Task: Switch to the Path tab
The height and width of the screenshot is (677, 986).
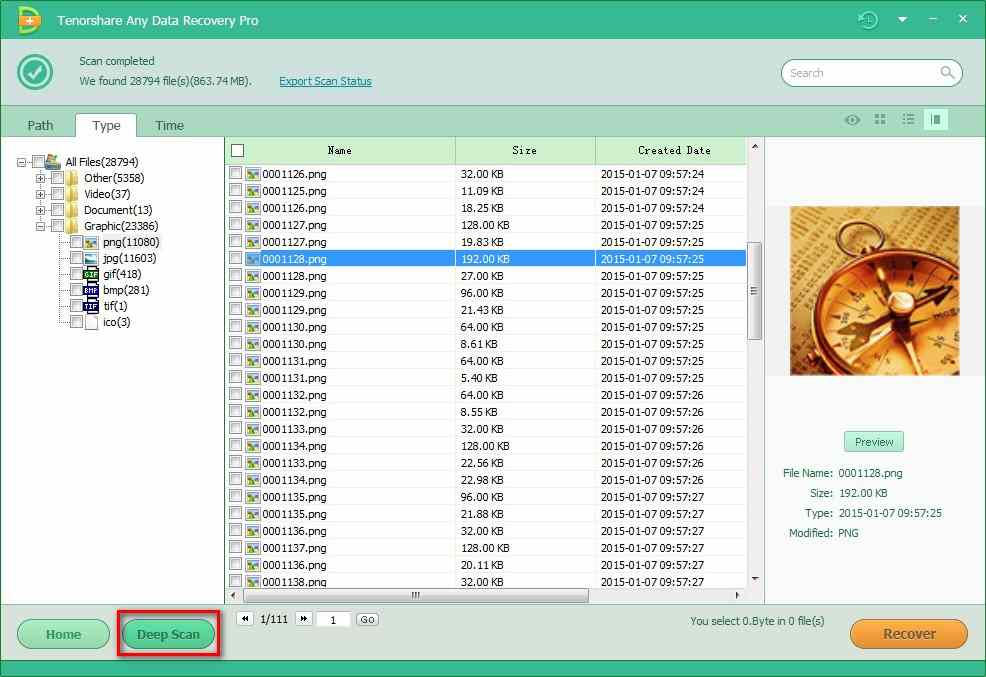Action: (x=40, y=125)
